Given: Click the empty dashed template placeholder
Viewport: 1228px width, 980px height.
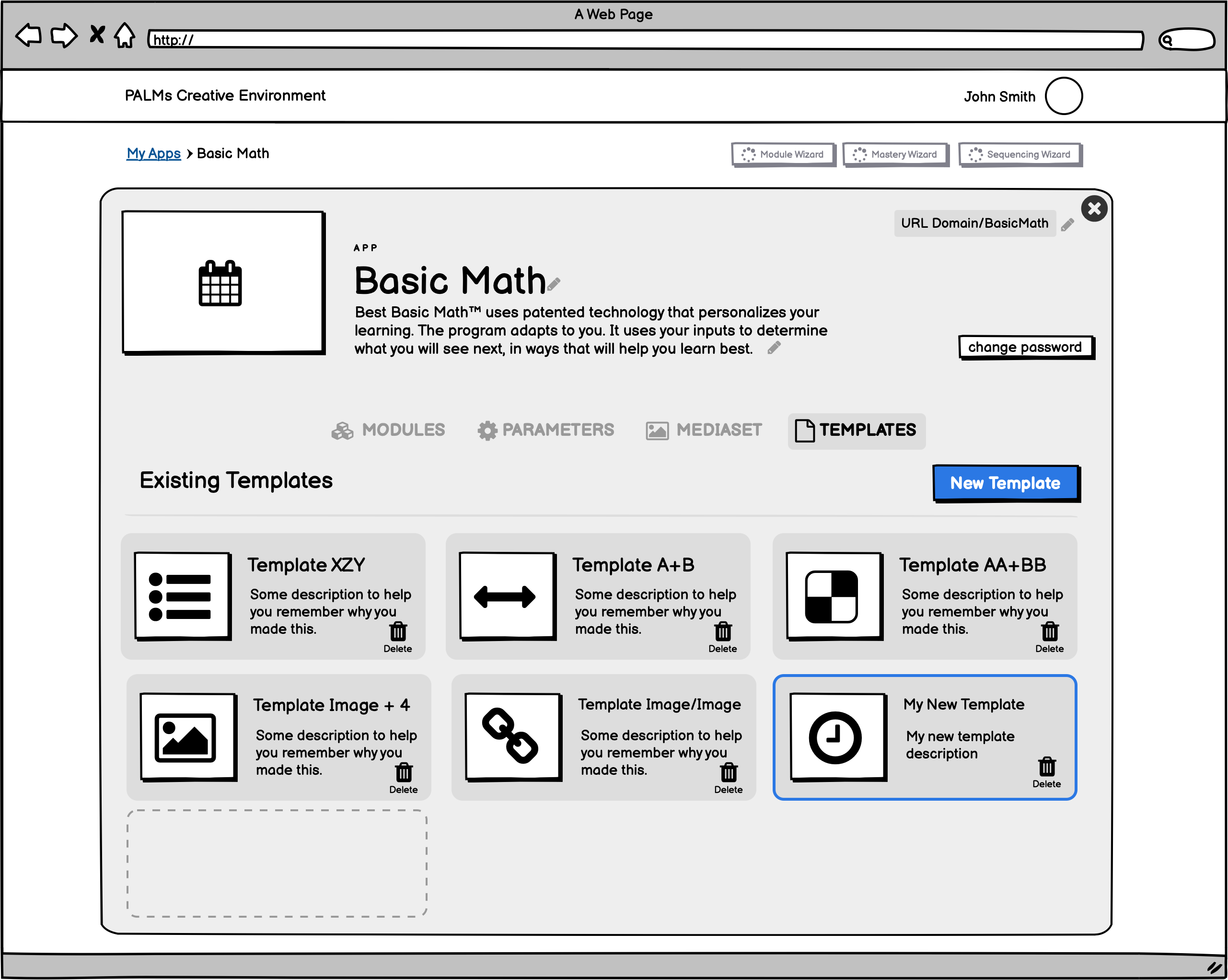Looking at the screenshot, I should [277, 863].
